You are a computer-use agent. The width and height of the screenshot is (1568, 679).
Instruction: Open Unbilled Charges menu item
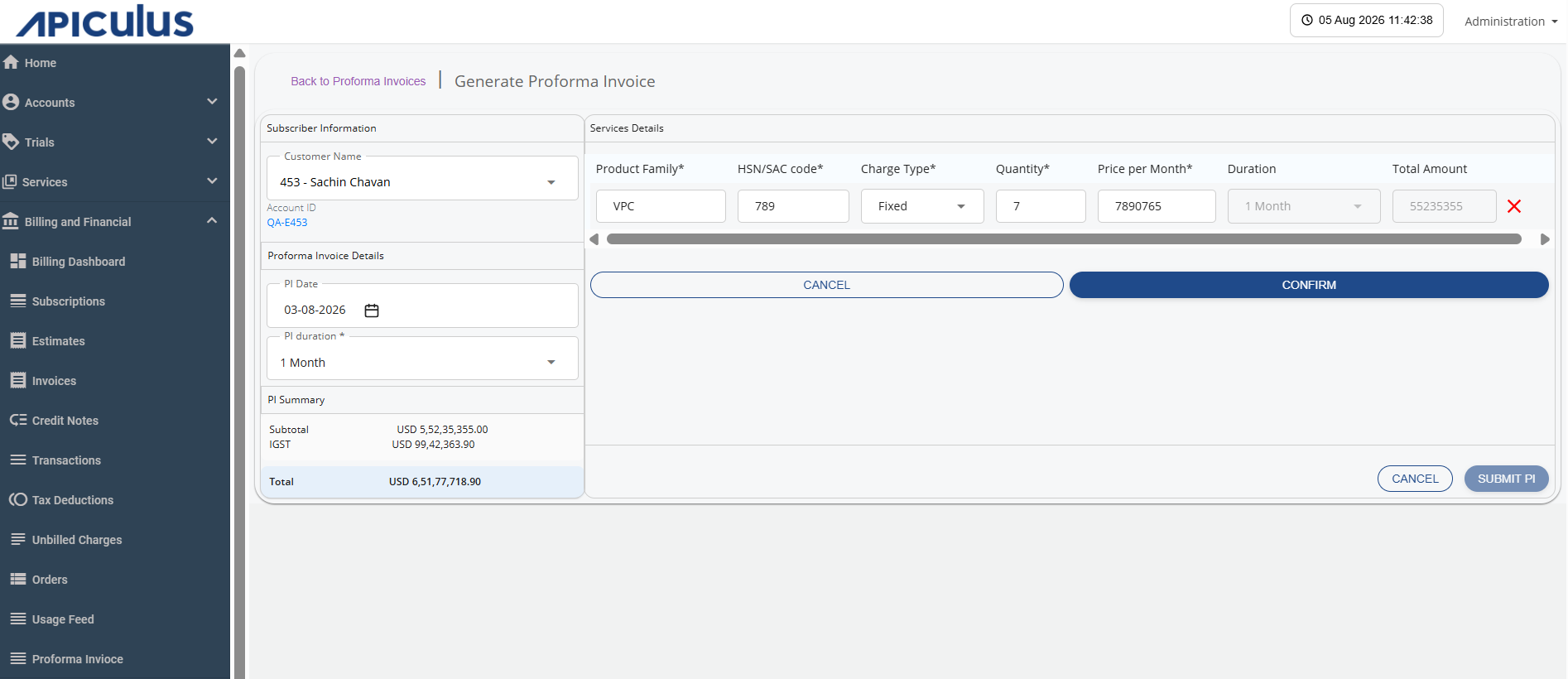tap(77, 540)
